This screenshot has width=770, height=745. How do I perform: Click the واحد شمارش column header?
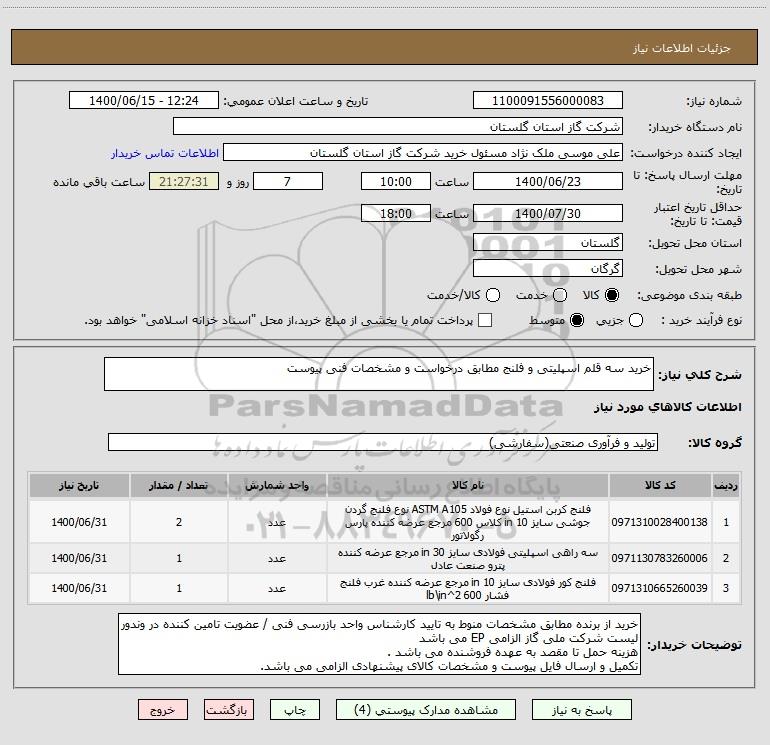click(x=277, y=486)
